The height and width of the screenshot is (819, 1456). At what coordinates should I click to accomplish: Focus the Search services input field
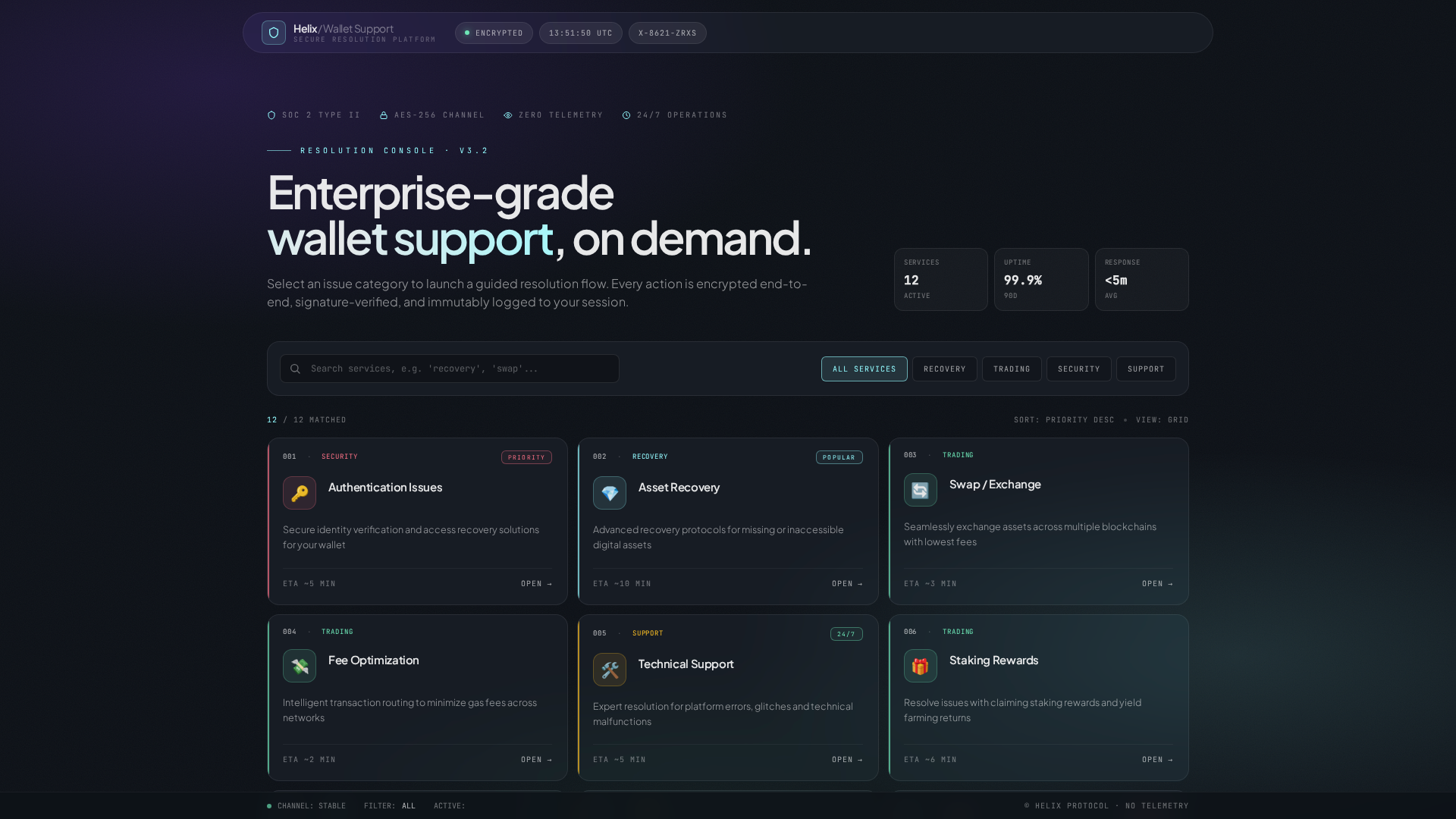(x=450, y=369)
